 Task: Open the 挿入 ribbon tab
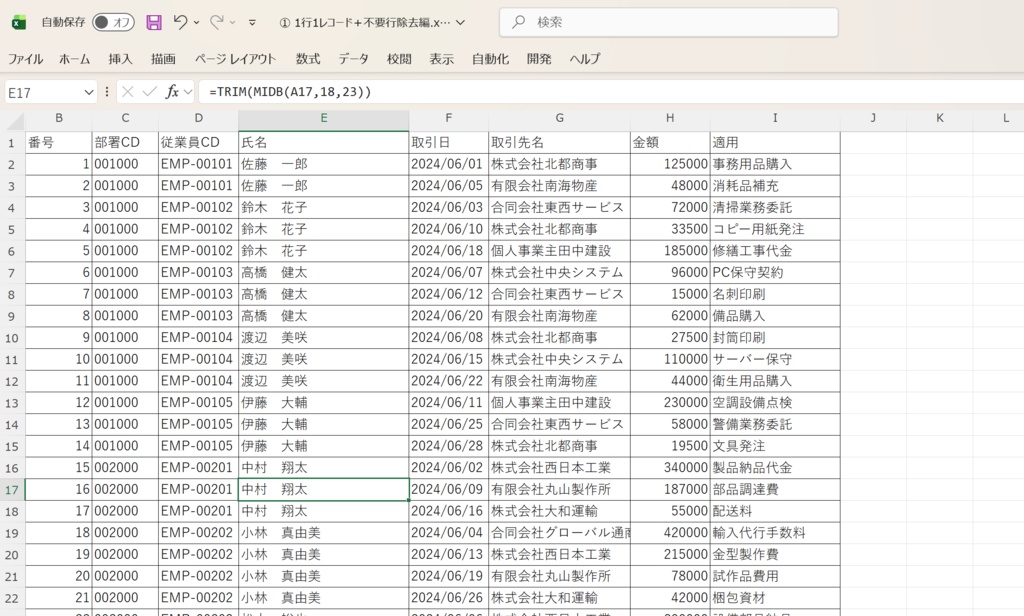pos(120,59)
